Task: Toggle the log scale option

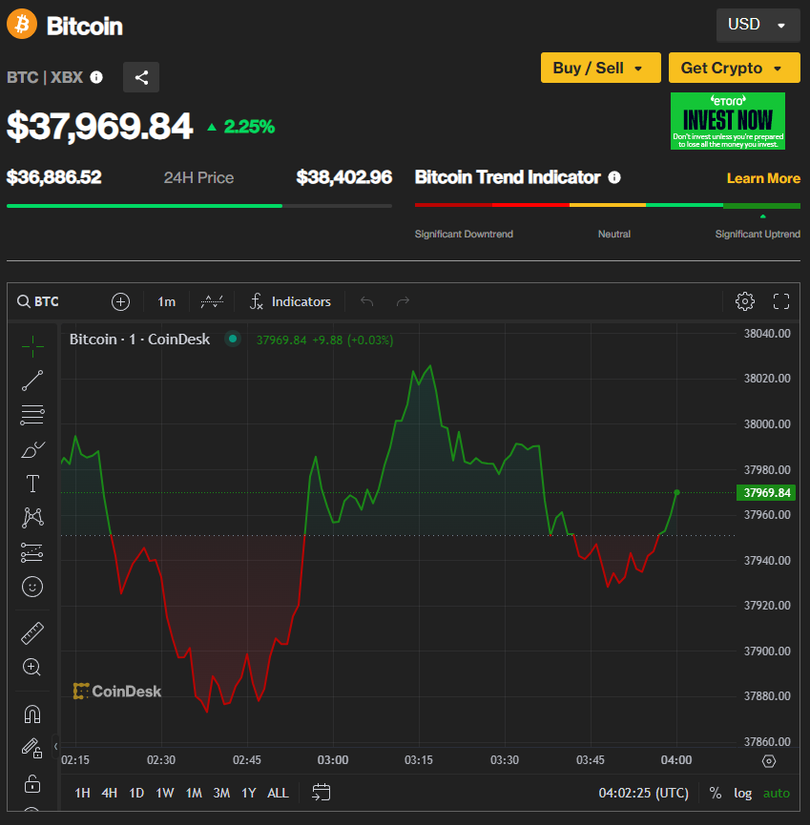Action: 742,793
